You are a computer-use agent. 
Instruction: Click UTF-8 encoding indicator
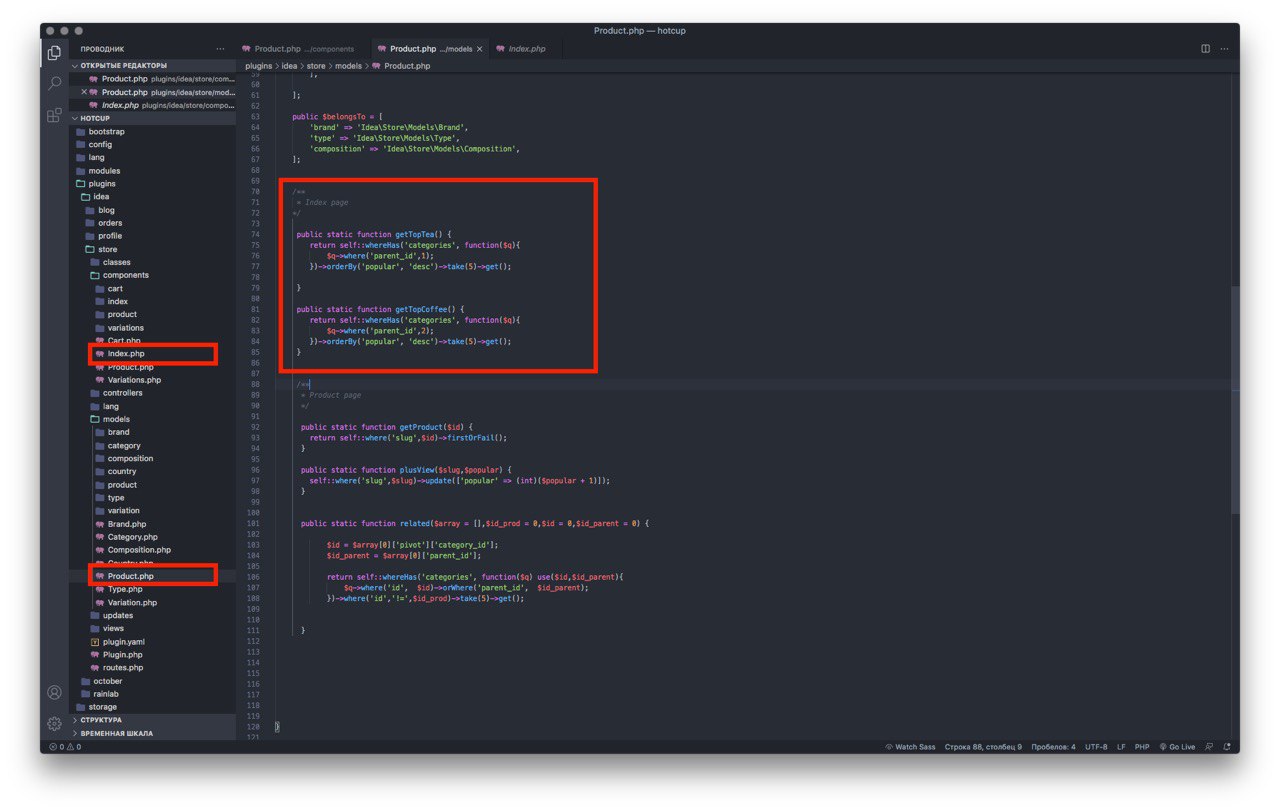[x=1096, y=746]
